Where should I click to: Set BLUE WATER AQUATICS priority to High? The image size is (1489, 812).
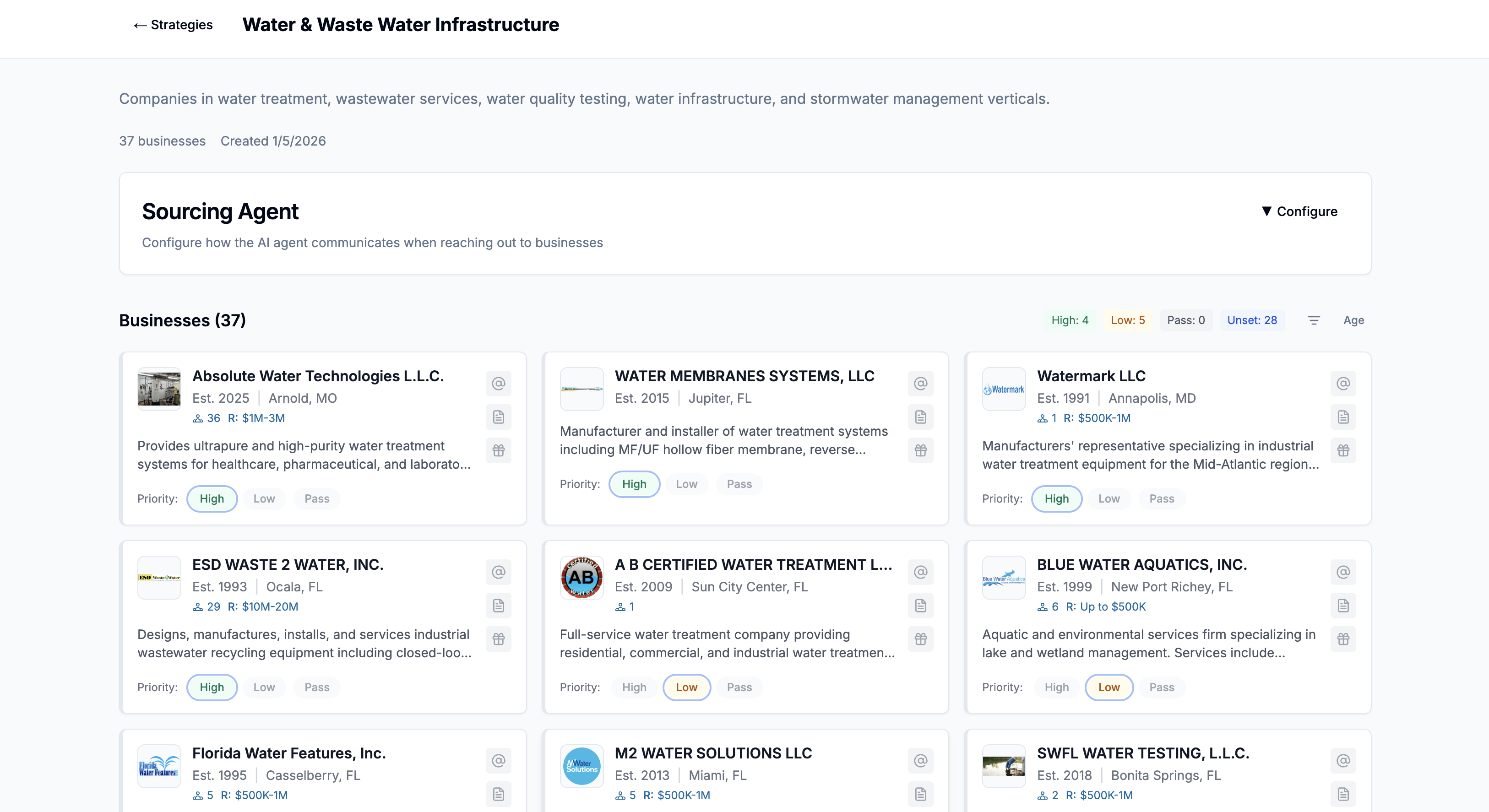coord(1056,687)
